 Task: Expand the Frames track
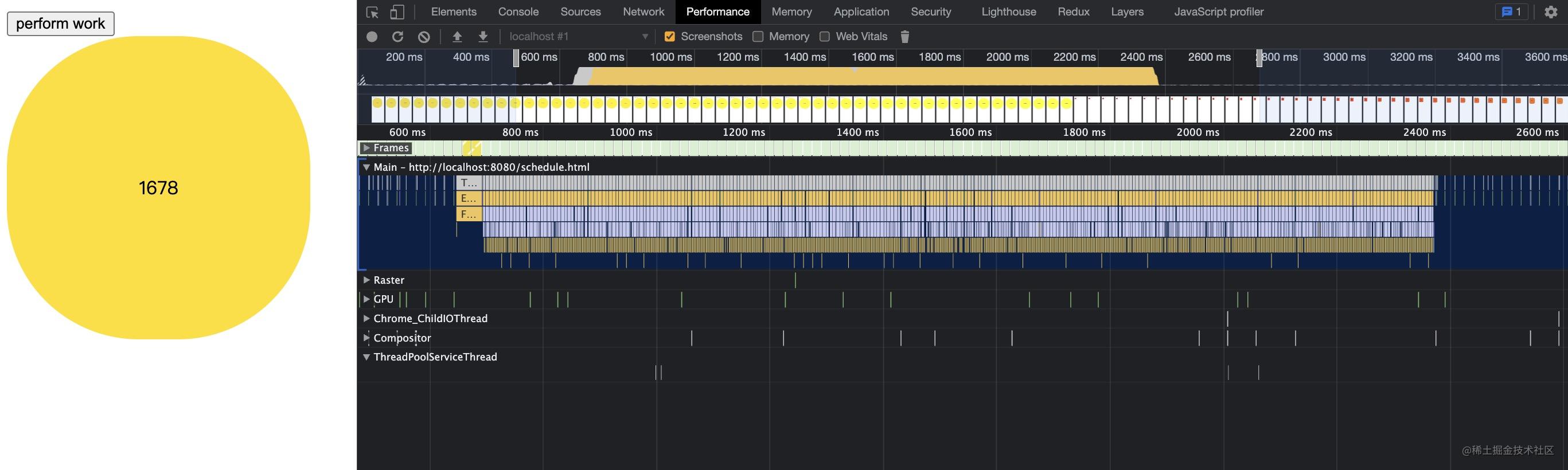366,148
